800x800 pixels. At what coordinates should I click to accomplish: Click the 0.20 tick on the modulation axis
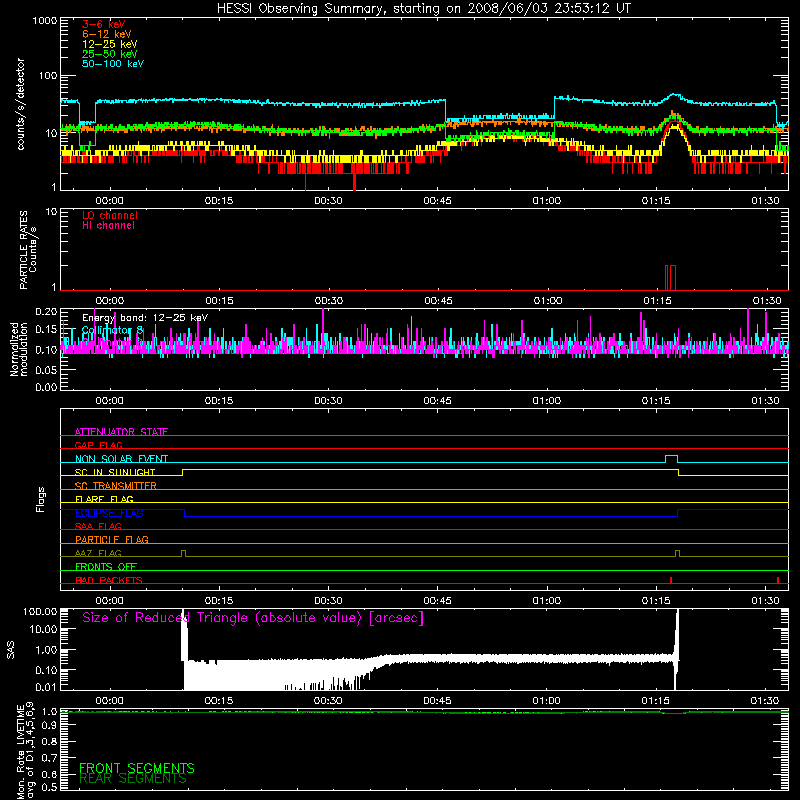46,311
